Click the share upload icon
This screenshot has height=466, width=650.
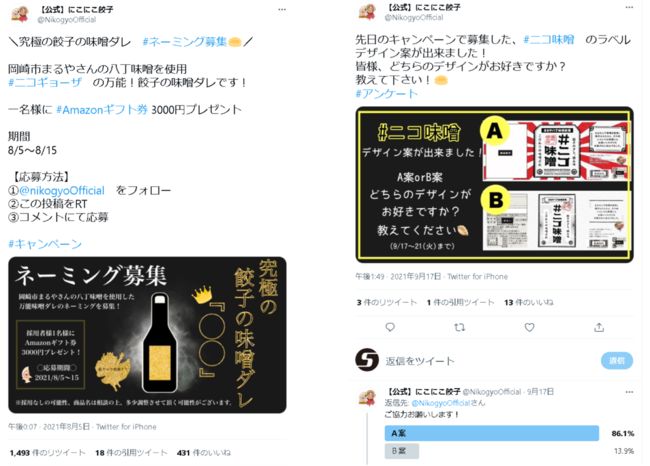pos(599,327)
